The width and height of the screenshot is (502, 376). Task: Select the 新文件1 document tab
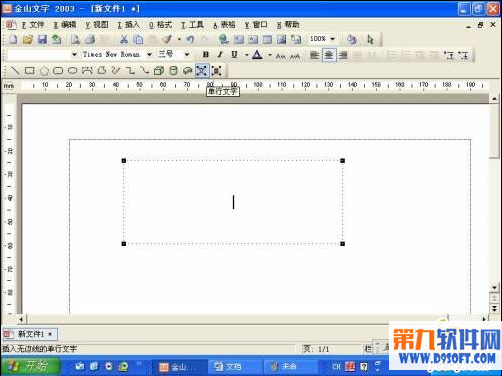30,334
